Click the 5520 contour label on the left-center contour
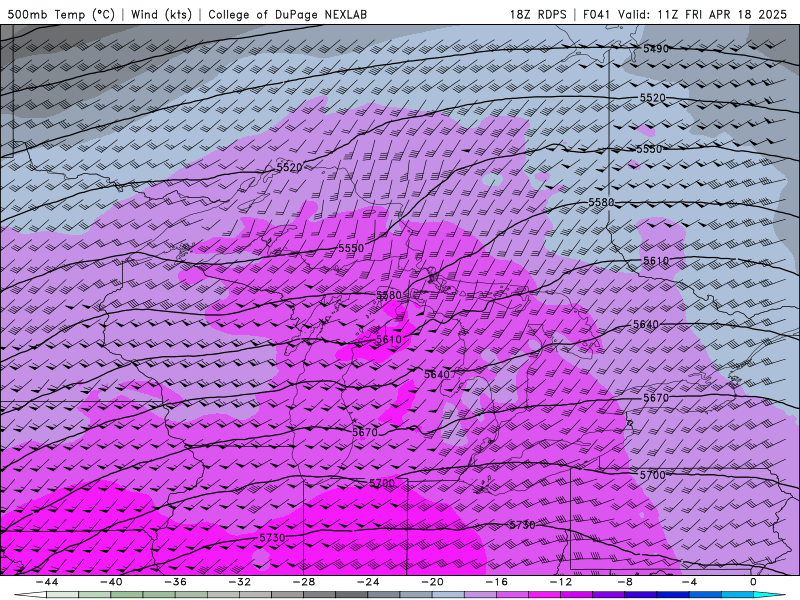800x600 pixels. 290,167
